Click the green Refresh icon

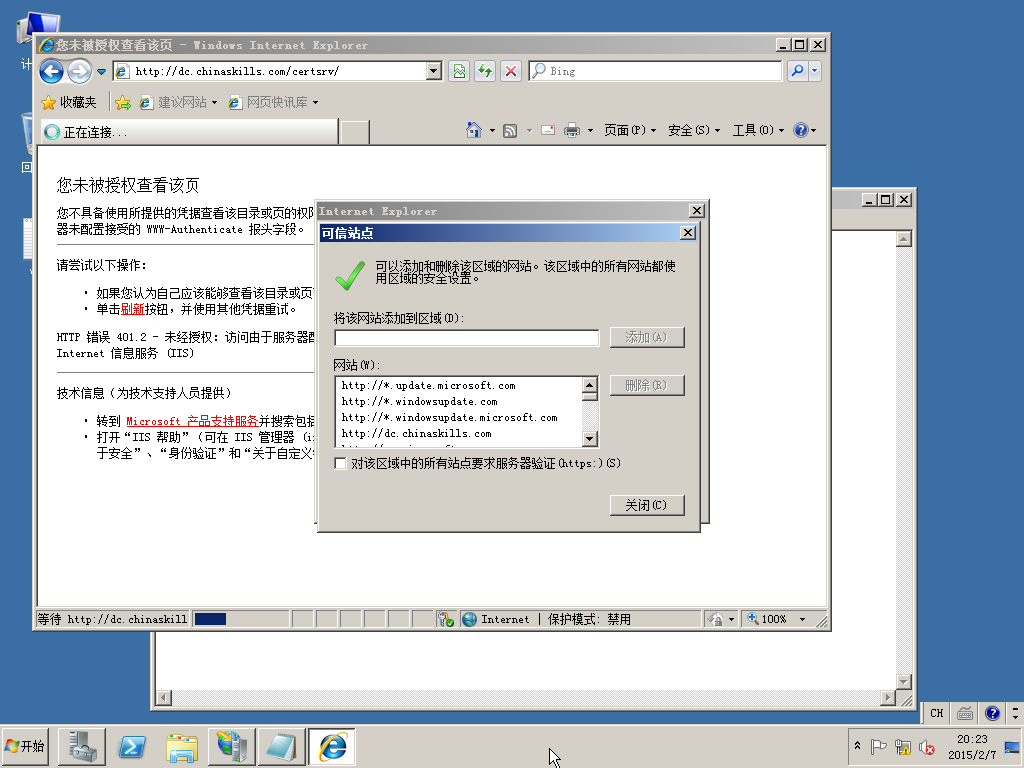click(485, 71)
